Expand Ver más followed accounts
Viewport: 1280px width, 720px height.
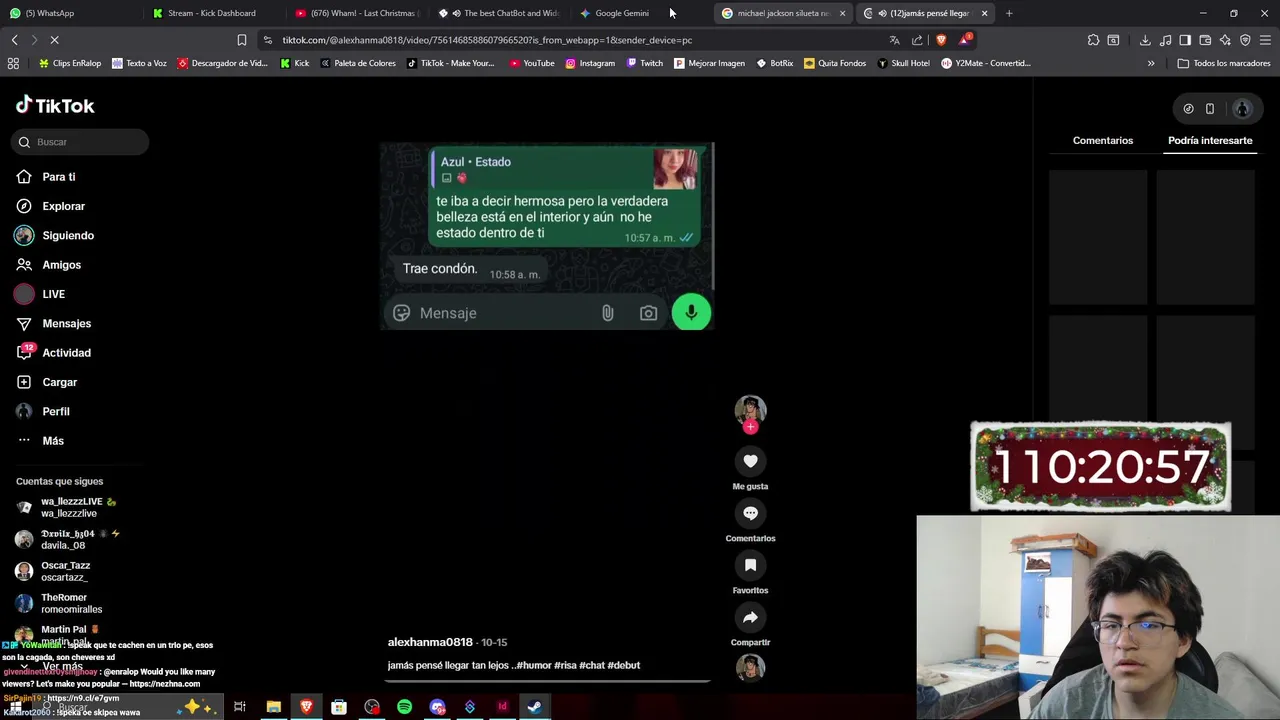tap(62, 666)
